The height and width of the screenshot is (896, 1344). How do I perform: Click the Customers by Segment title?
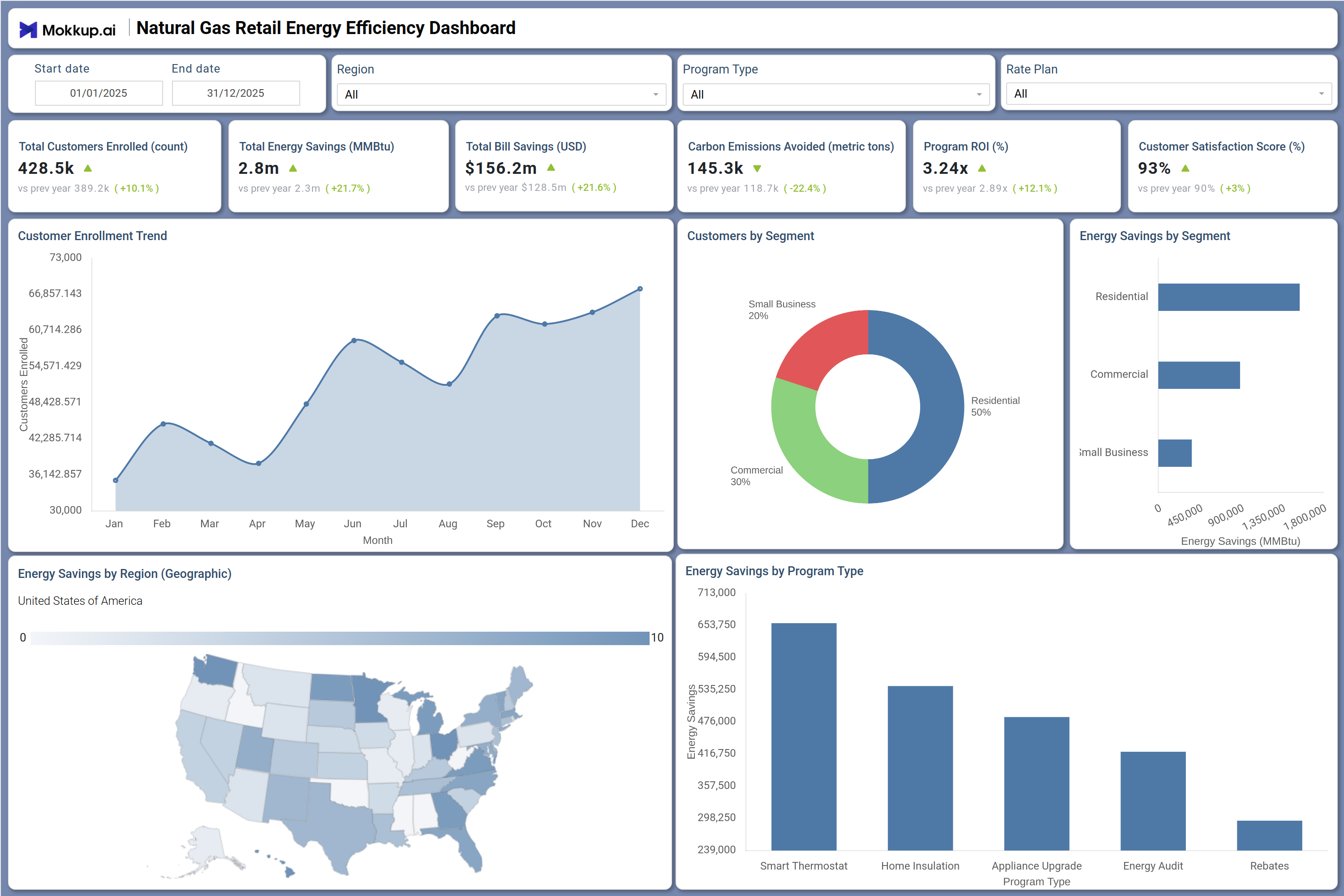(750, 236)
